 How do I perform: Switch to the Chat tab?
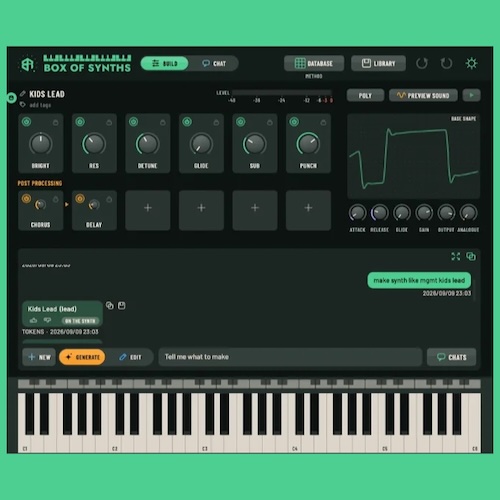(214, 63)
